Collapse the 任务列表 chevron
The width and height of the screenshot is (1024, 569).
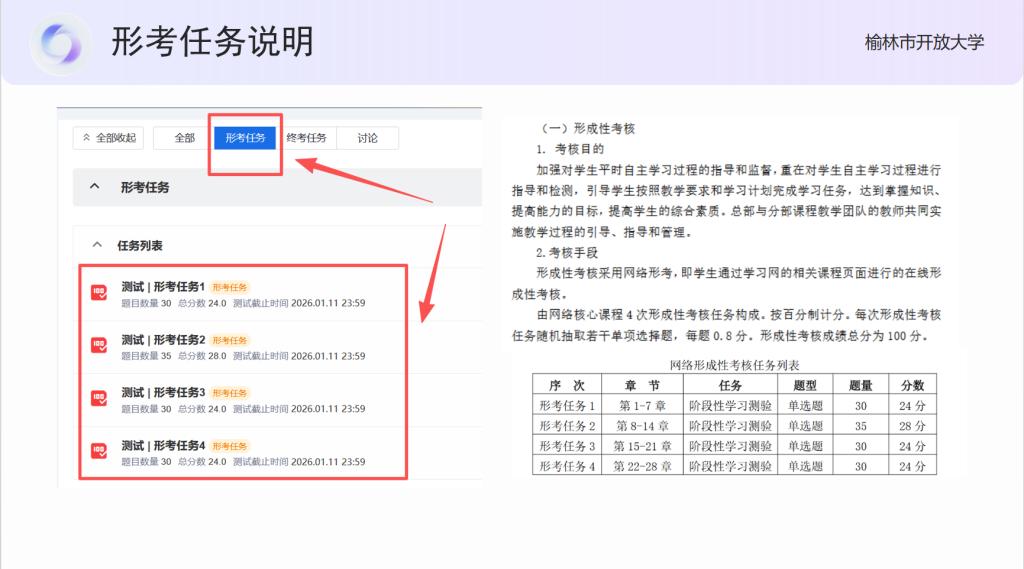pos(97,245)
